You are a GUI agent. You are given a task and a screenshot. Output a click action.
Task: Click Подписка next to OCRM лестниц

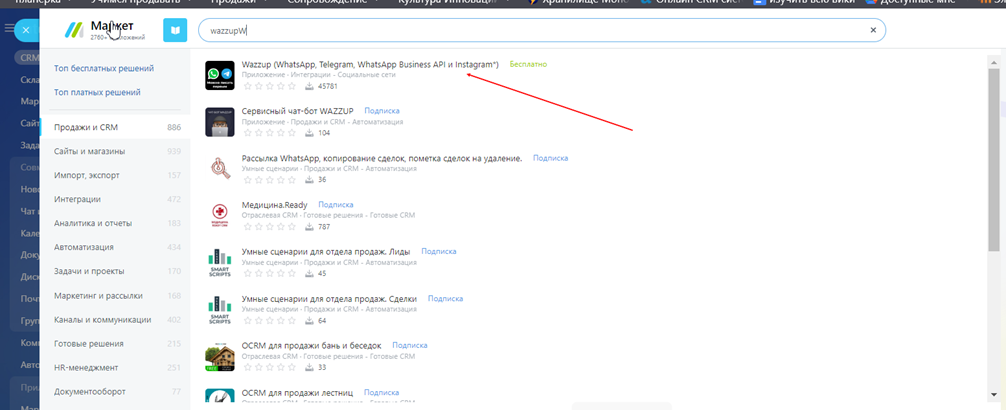click(382, 392)
